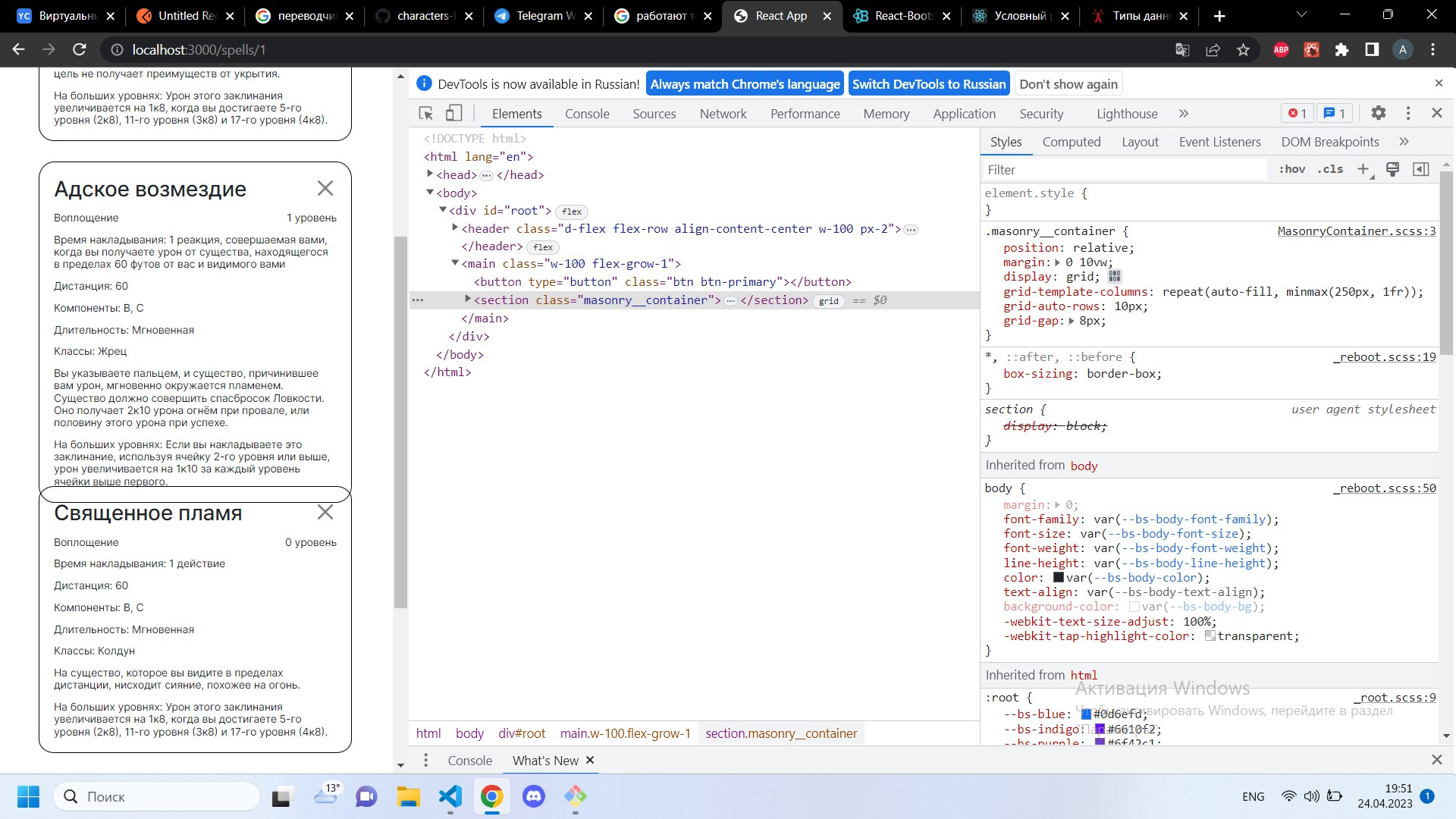Click the error counter badge showing 1
Image resolution: width=1456 pixels, height=819 pixels.
coord(1297,112)
